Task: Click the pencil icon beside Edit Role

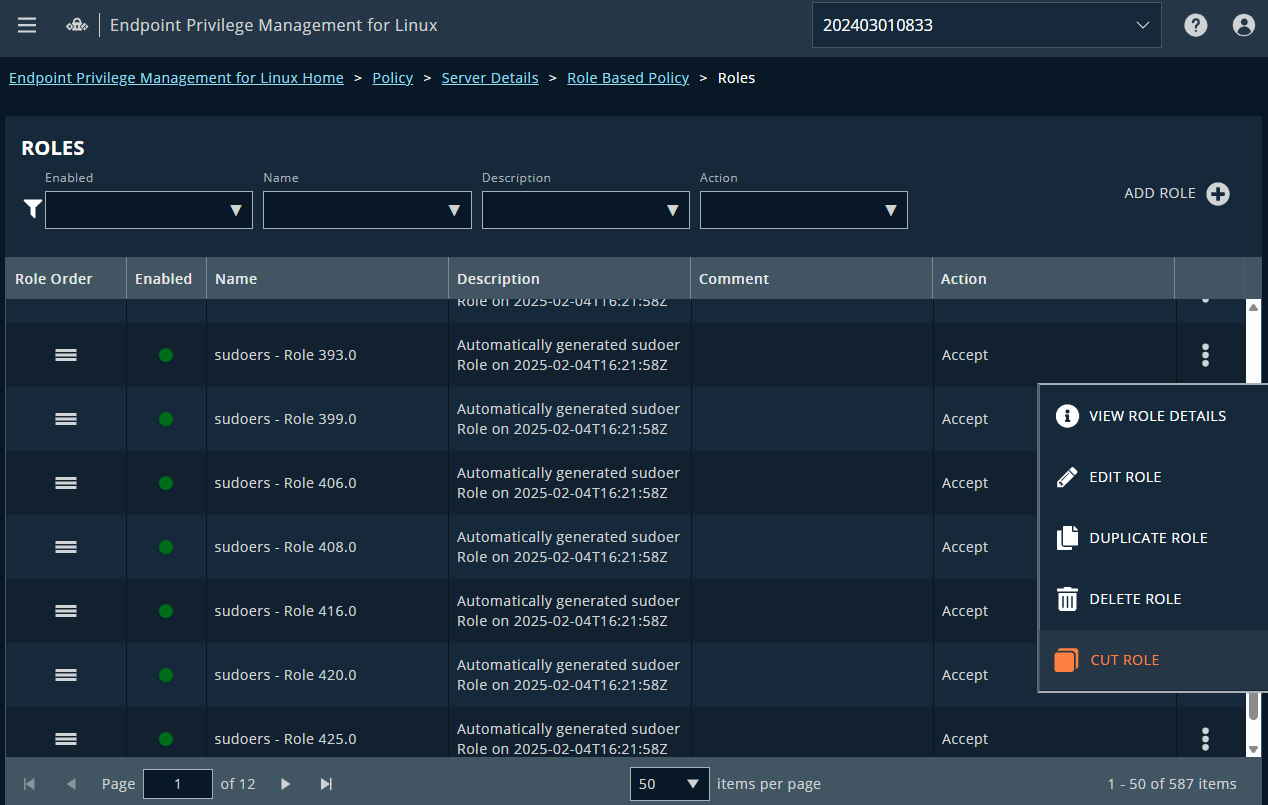Action: click(x=1067, y=477)
